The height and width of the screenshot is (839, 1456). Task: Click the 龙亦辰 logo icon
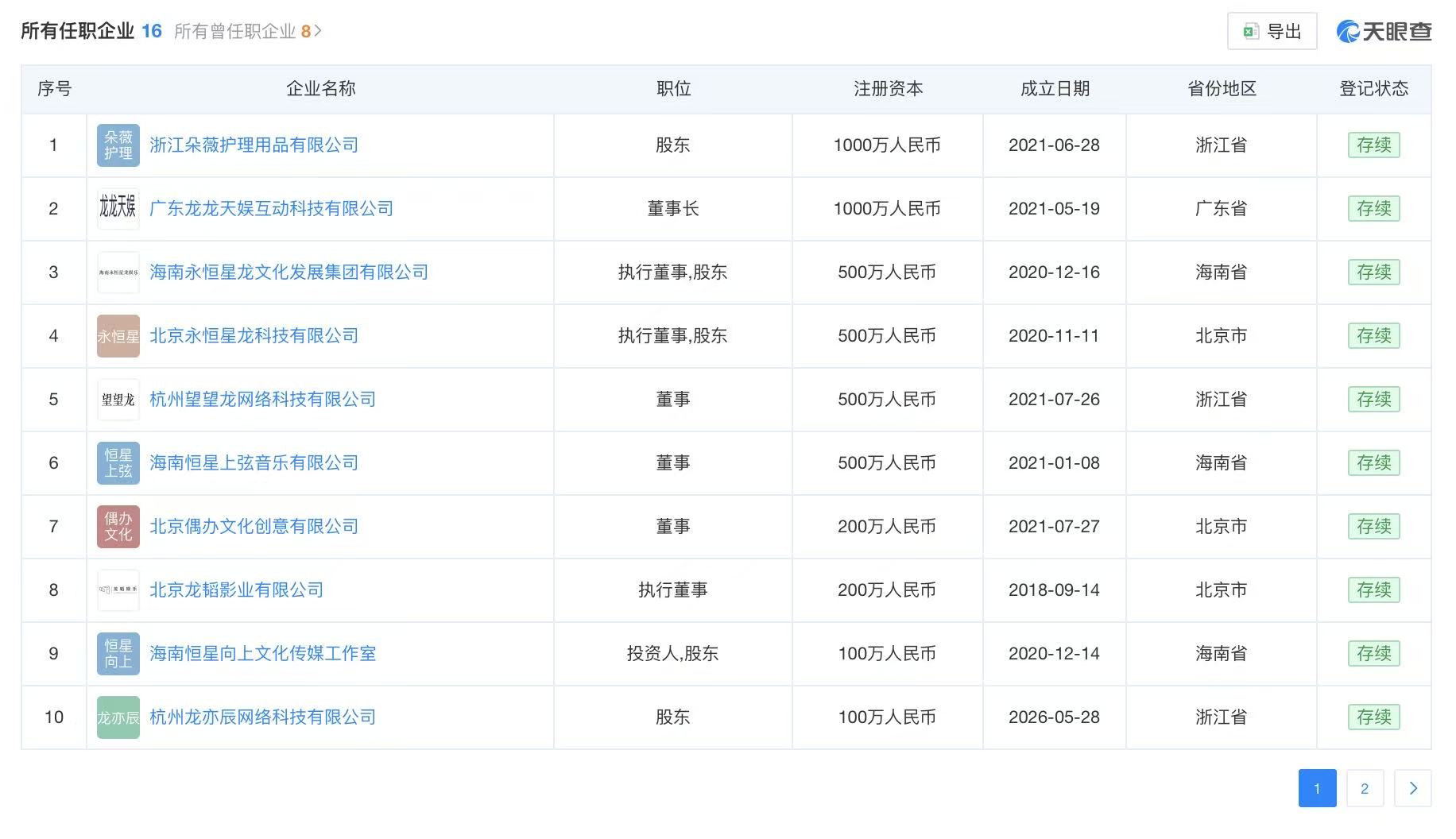118,717
